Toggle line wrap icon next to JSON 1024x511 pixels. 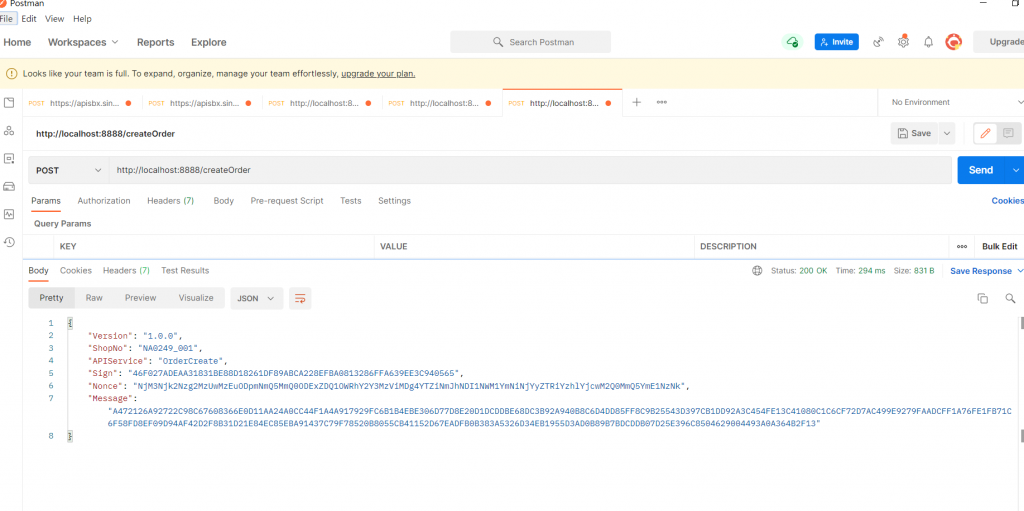(x=300, y=298)
